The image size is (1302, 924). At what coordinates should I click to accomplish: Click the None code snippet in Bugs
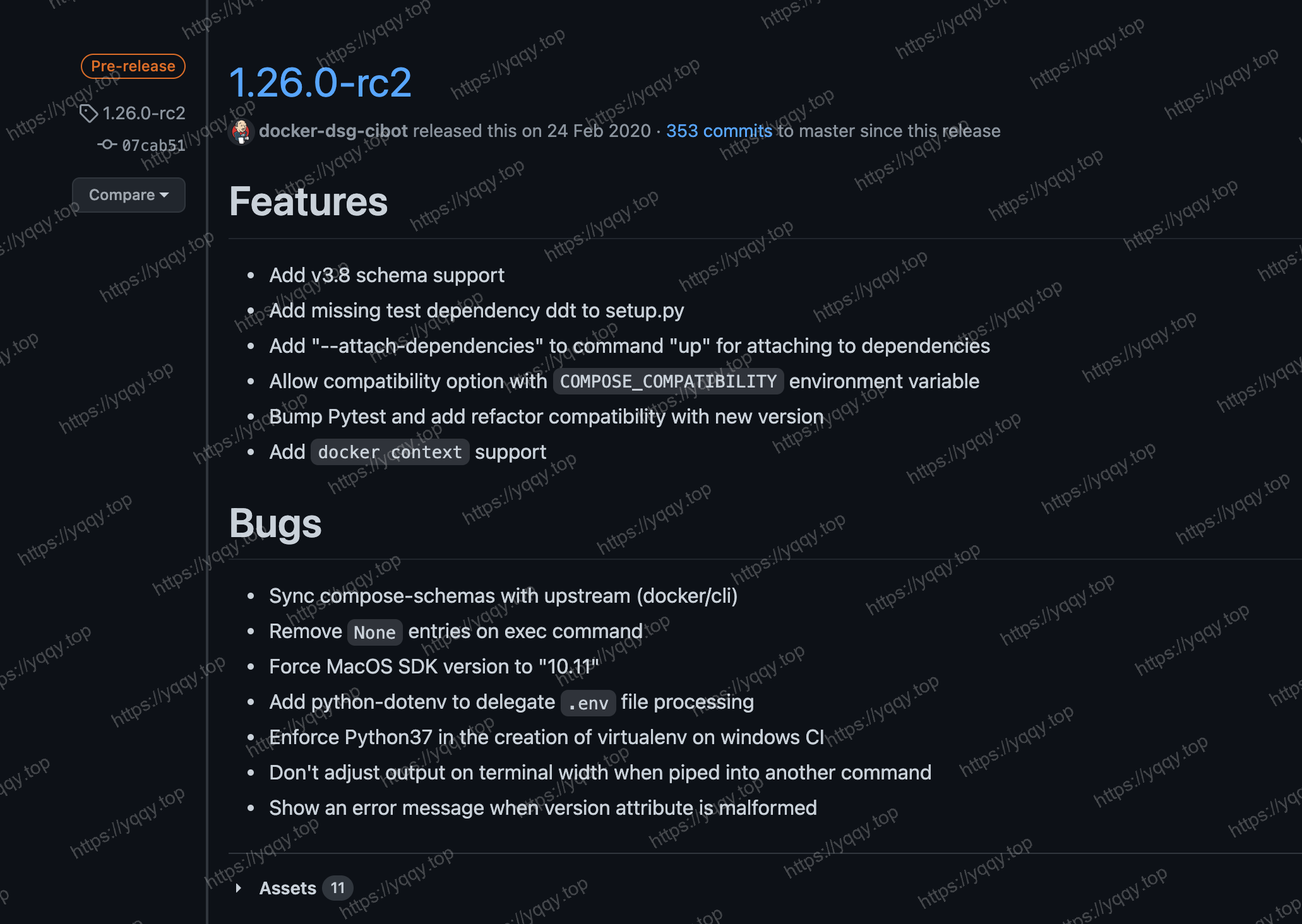coord(374,632)
